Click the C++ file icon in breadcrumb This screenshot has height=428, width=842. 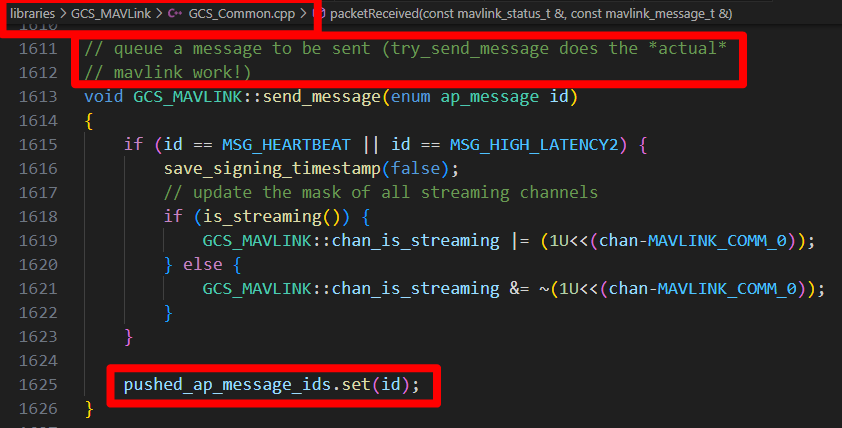(x=175, y=13)
